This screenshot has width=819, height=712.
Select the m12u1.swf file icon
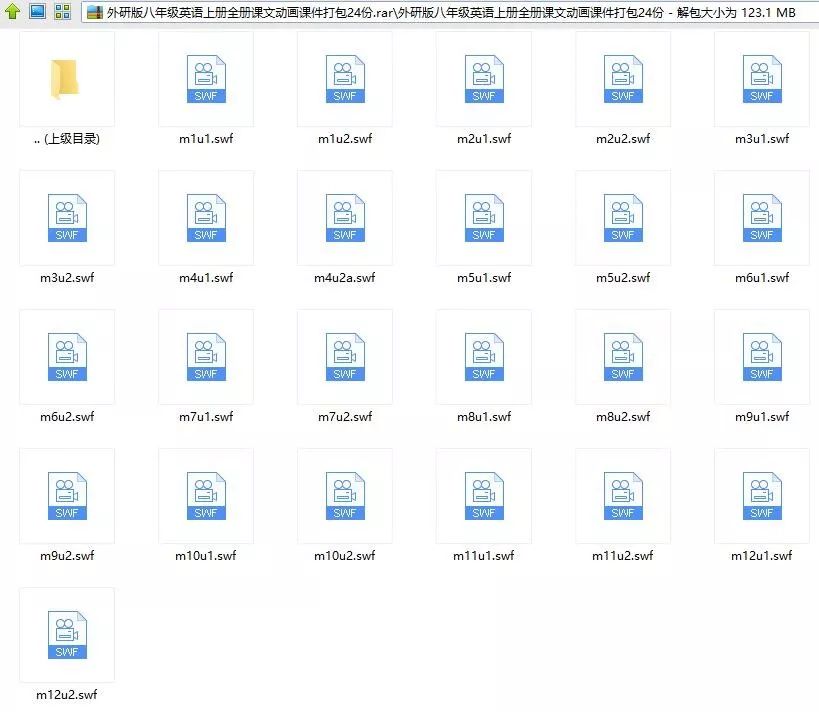pyautogui.click(x=762, y=496)
